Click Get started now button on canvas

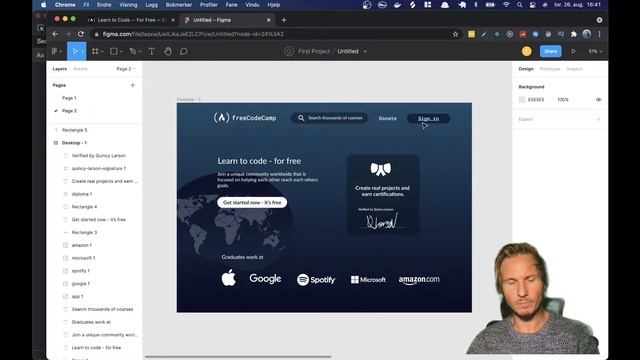[x=252, y=202]
